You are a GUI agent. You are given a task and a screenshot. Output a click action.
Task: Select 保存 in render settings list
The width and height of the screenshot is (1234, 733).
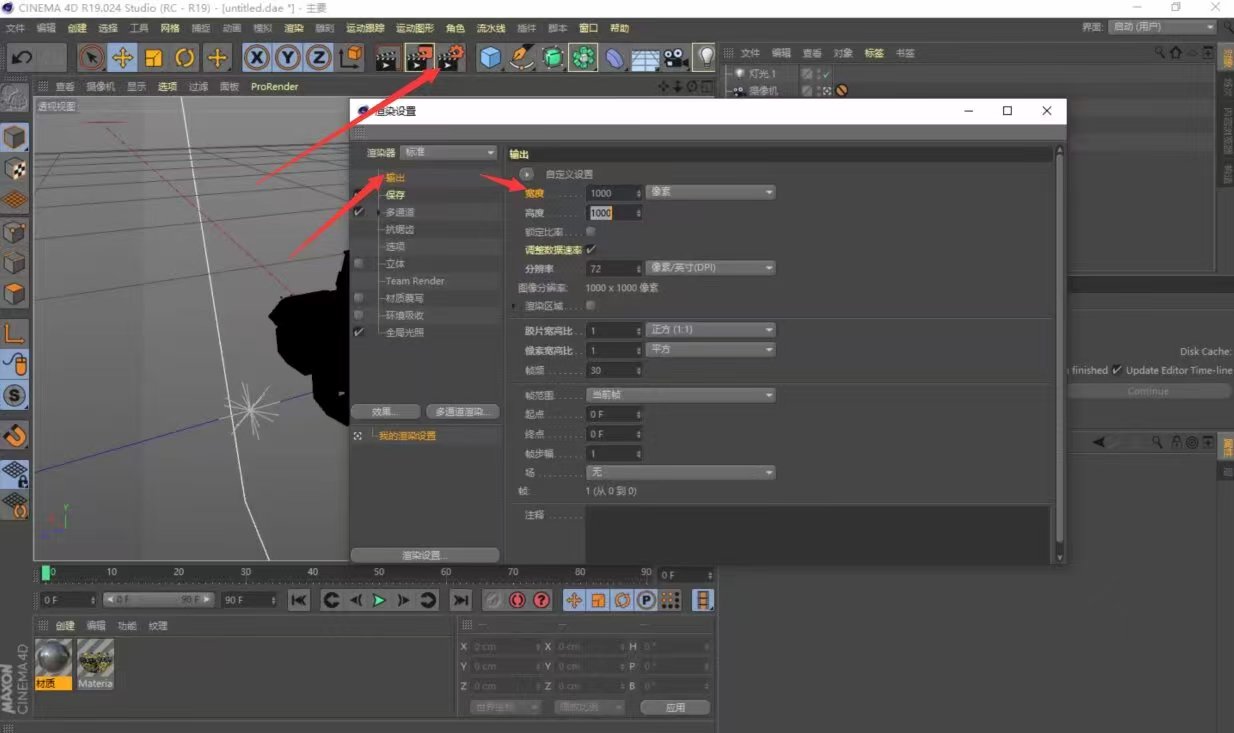pos(395,195)
